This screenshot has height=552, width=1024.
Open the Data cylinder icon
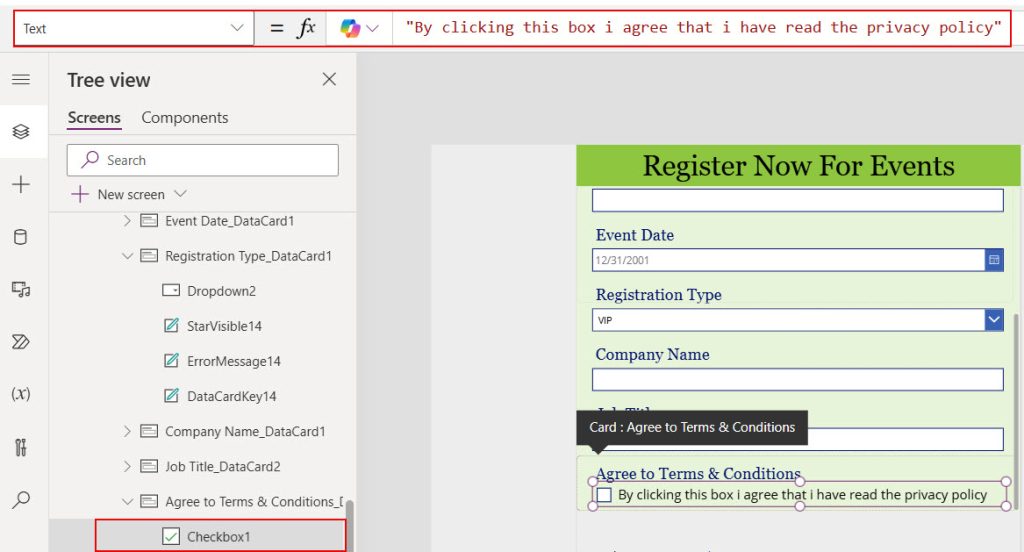[x=21, y=237]
